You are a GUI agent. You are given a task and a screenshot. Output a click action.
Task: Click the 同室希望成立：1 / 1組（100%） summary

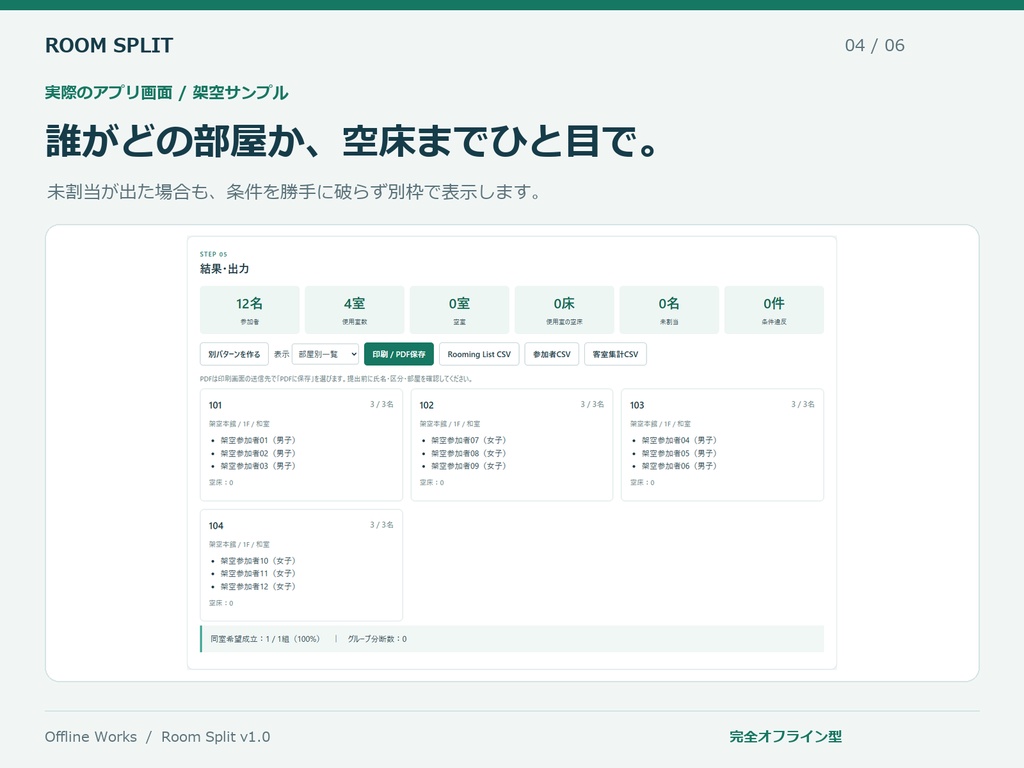pyautogui.click(x=265, y=639)
